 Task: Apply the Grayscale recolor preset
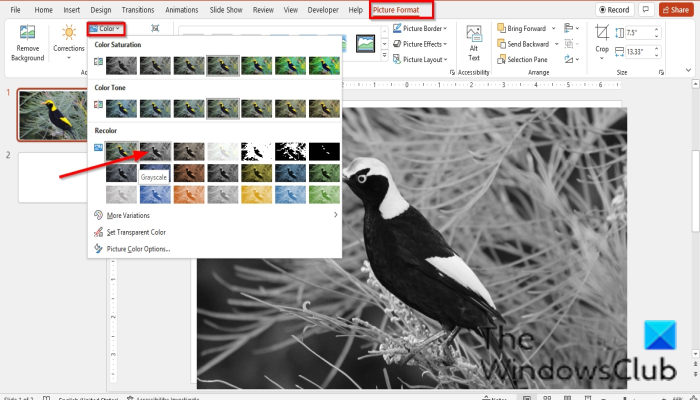click(154, 151)
